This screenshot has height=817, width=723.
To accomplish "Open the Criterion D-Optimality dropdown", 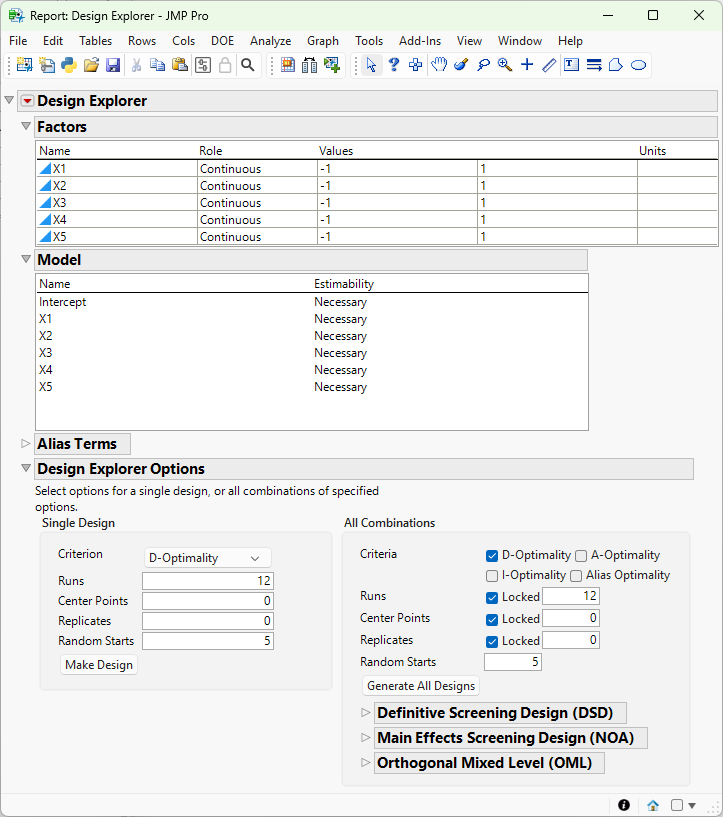I will (207, 558).
